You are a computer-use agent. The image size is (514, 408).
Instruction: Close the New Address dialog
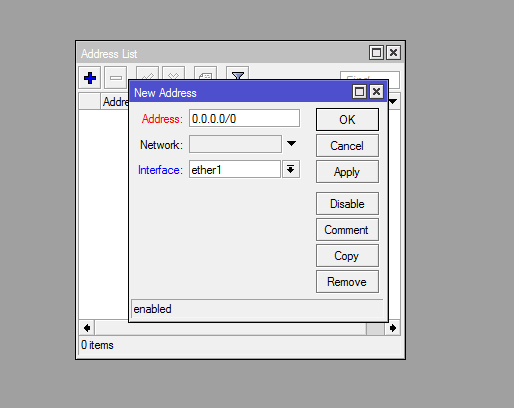pos(377,91)
